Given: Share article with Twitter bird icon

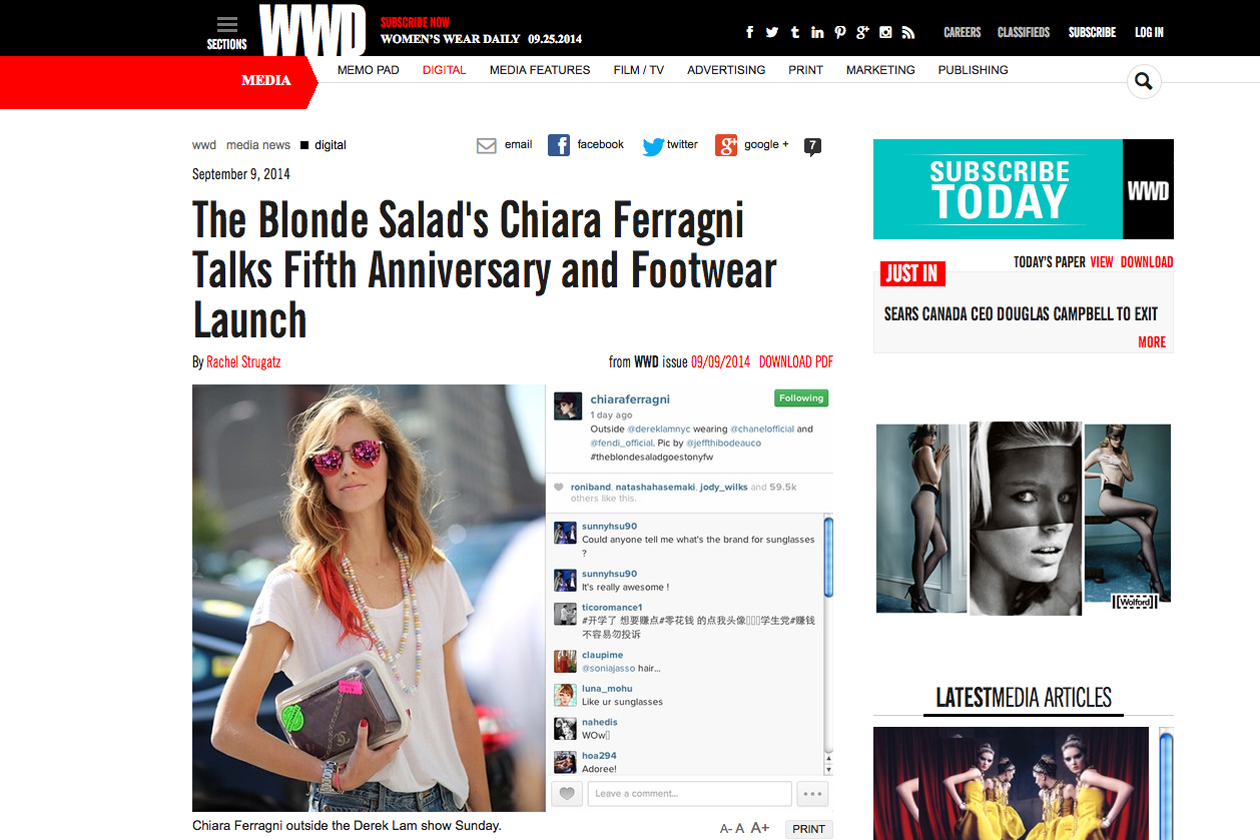Looking at the screenshot, I should (653, 146).
